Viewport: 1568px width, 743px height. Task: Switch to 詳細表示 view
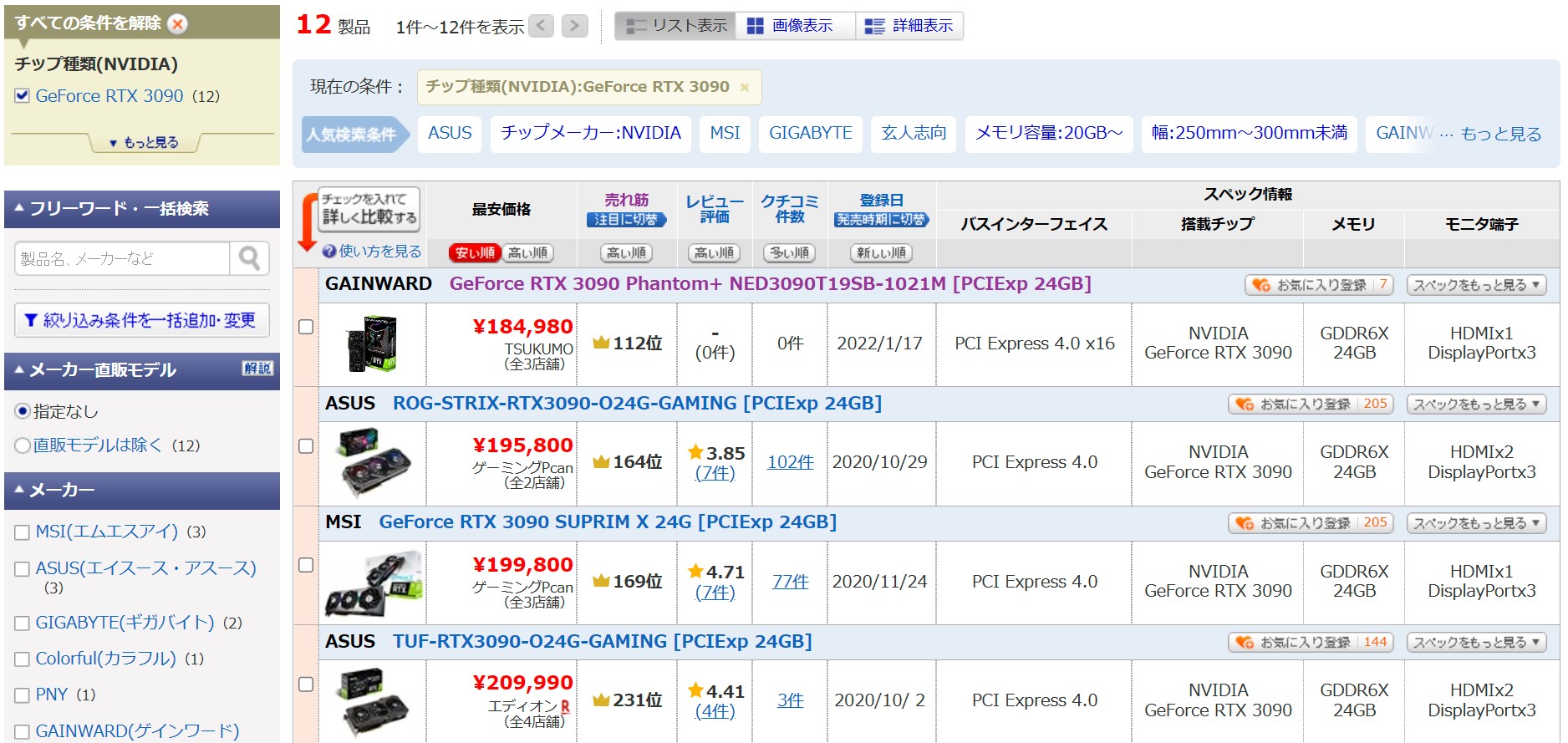(x=909, y=26)
